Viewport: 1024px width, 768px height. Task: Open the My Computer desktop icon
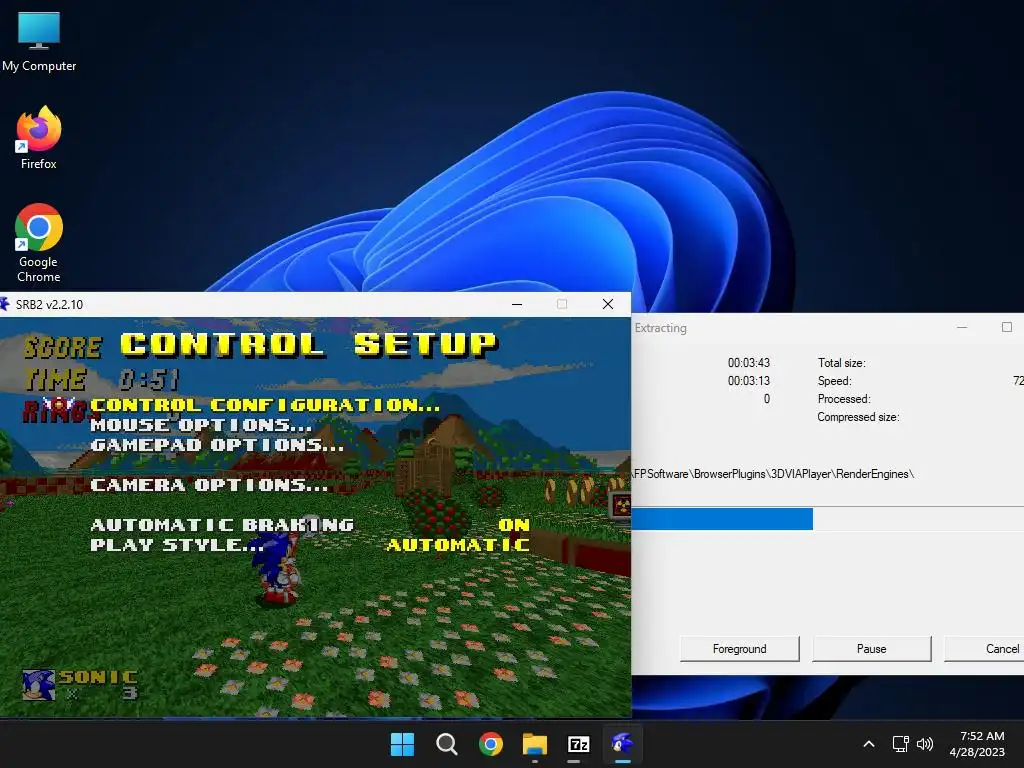click(39, 41)
